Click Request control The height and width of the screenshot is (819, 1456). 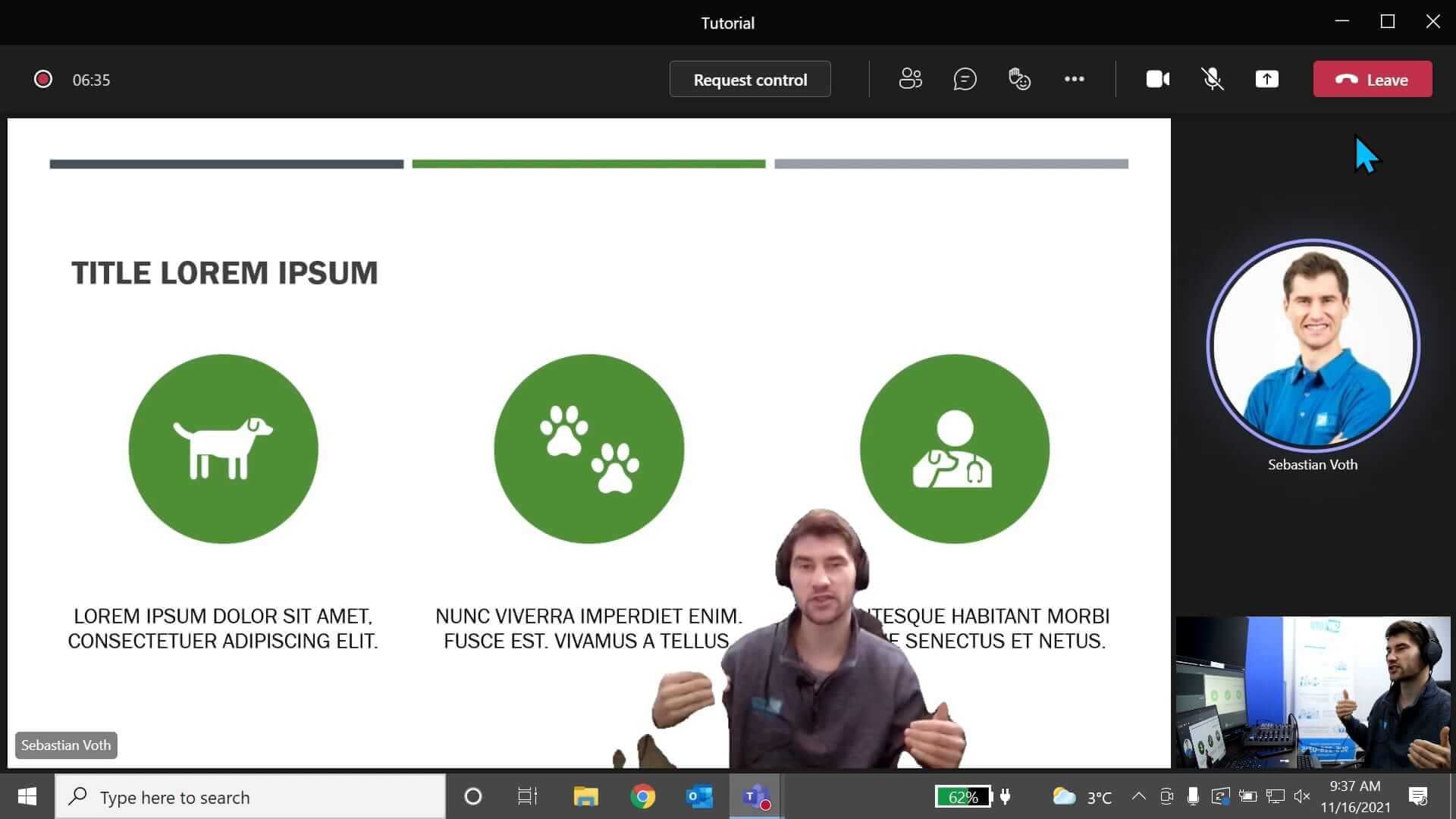pyautogui.click(x=749, y=79)
